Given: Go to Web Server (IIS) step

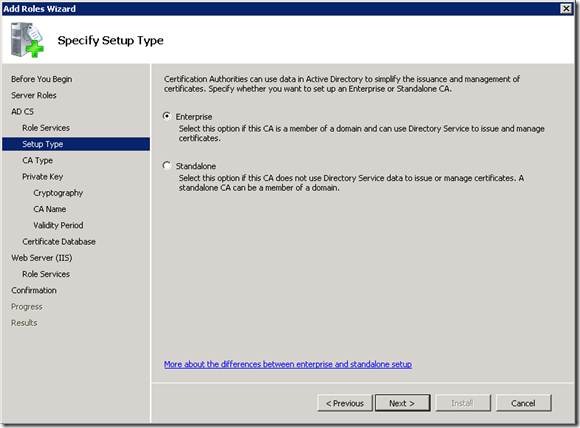Looking at the screenshot, I should point(41,258).
